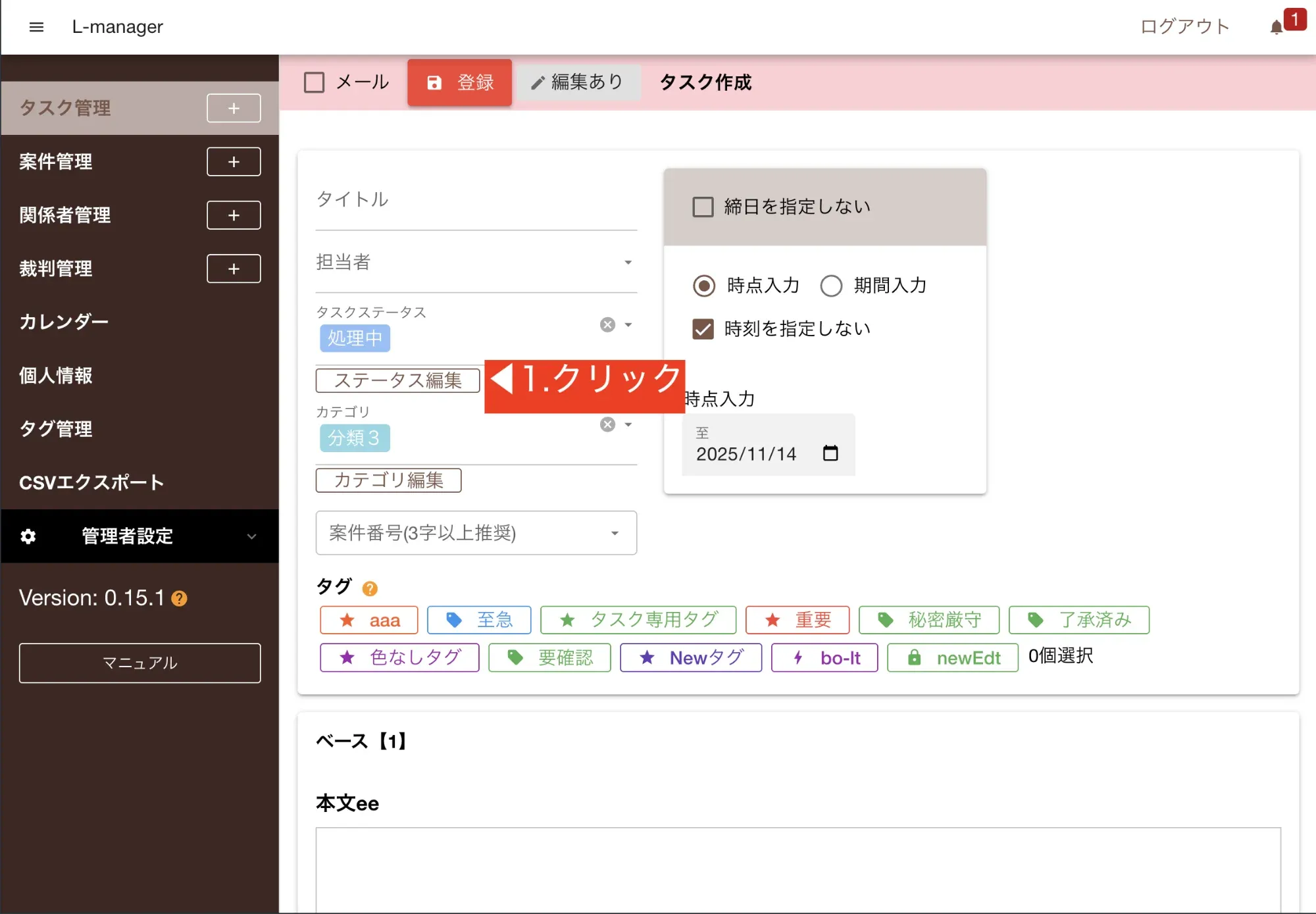Click the version help question icon

(179, 598)
